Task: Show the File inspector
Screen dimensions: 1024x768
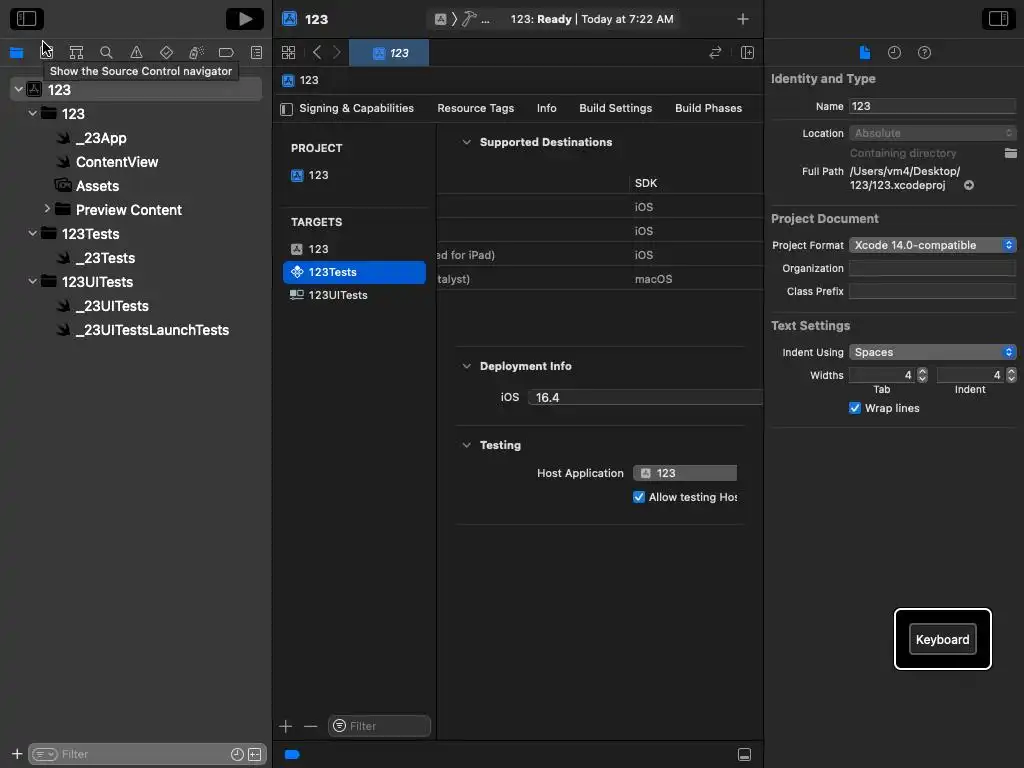Action: pos(865,52)
